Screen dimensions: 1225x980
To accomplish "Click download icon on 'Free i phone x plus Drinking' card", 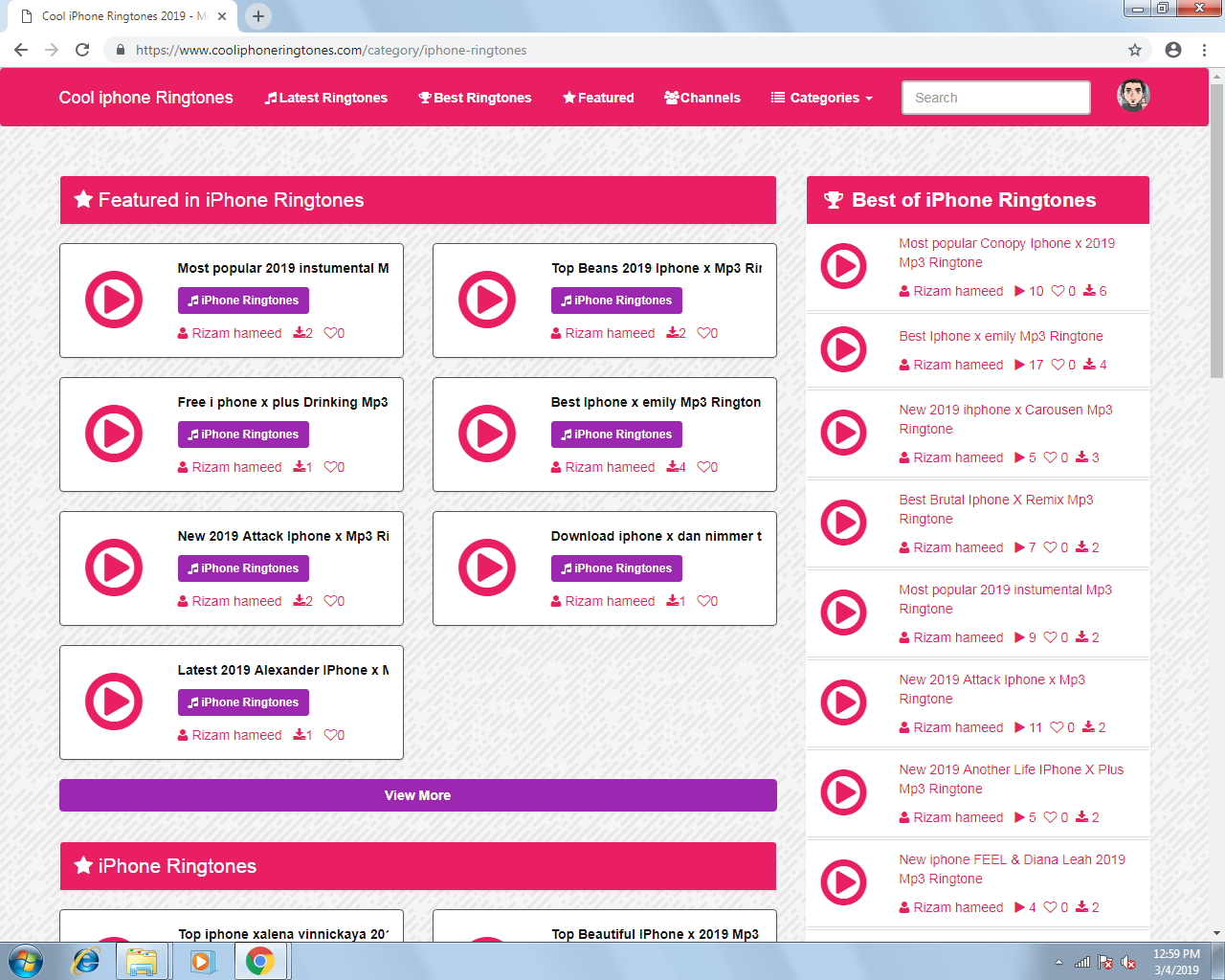I will (x=301, y=467).
